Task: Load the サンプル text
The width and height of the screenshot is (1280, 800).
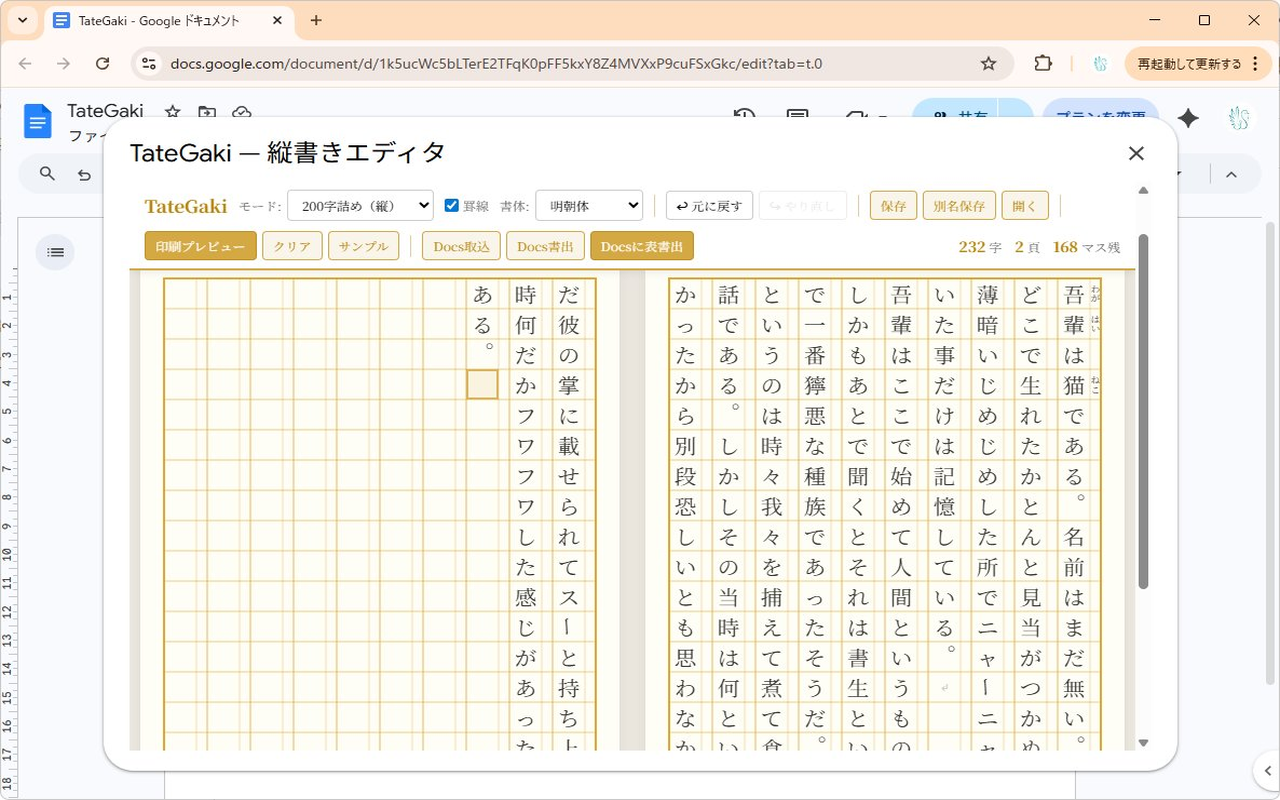Action: coord(364,246)
